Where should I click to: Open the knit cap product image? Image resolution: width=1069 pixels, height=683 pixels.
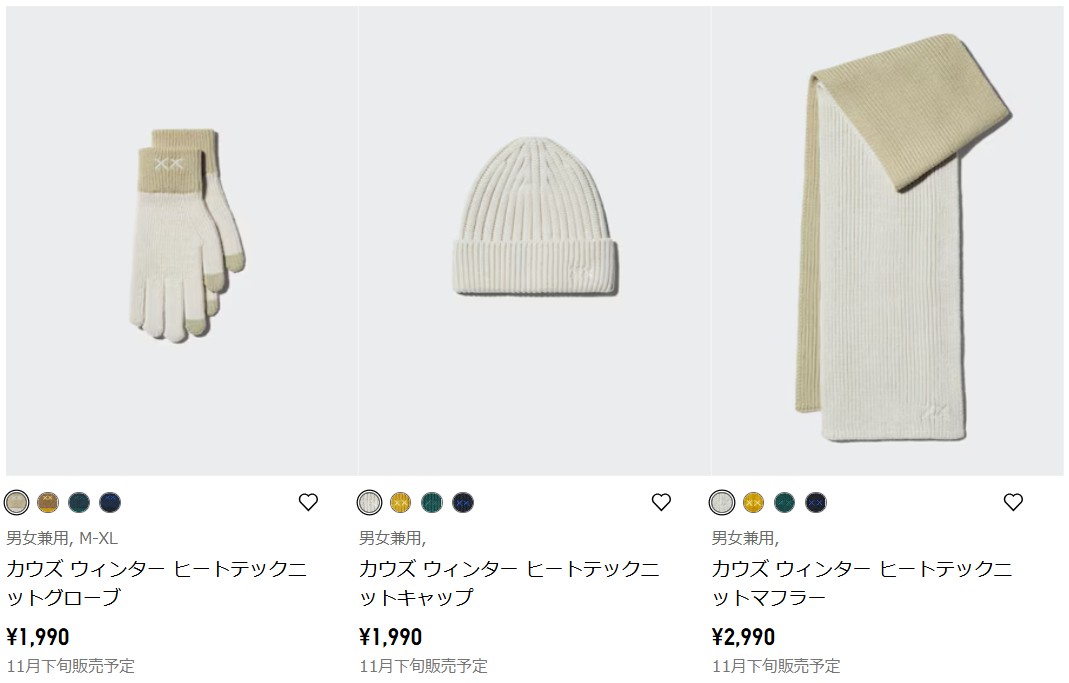coord(534,241)
